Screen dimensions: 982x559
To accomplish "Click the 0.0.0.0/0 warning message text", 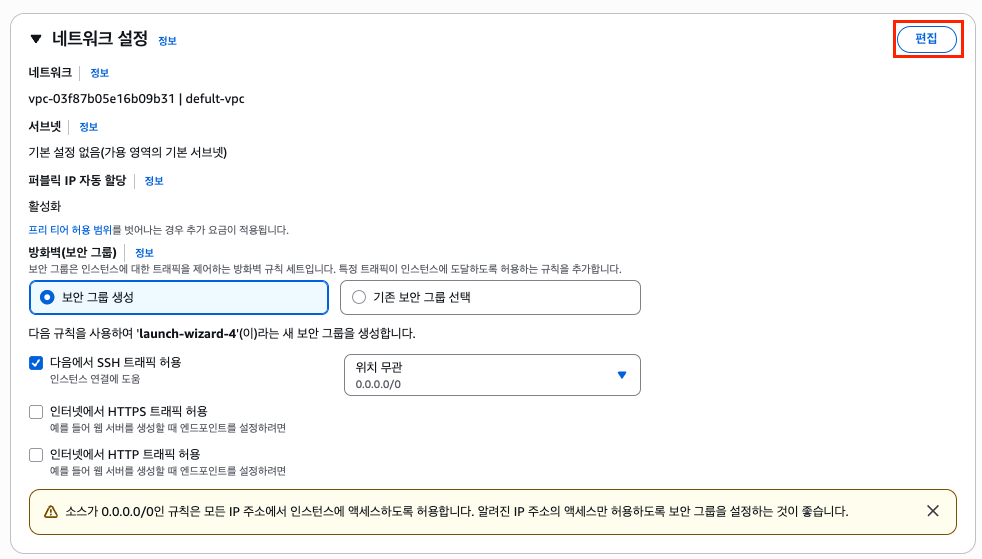I will pyautogui.click(x=458, y=511).
